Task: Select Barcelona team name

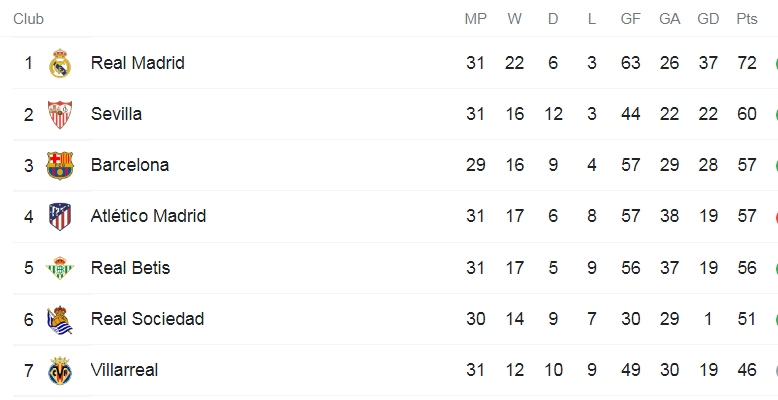Action: 130,165
